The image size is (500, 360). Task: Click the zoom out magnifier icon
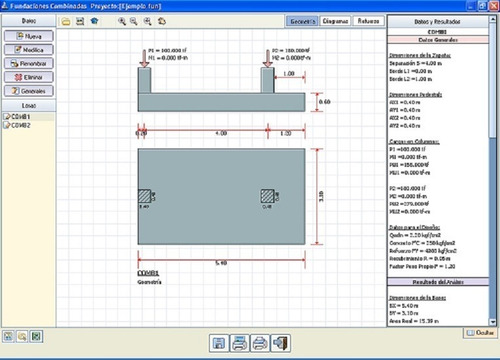134,21
